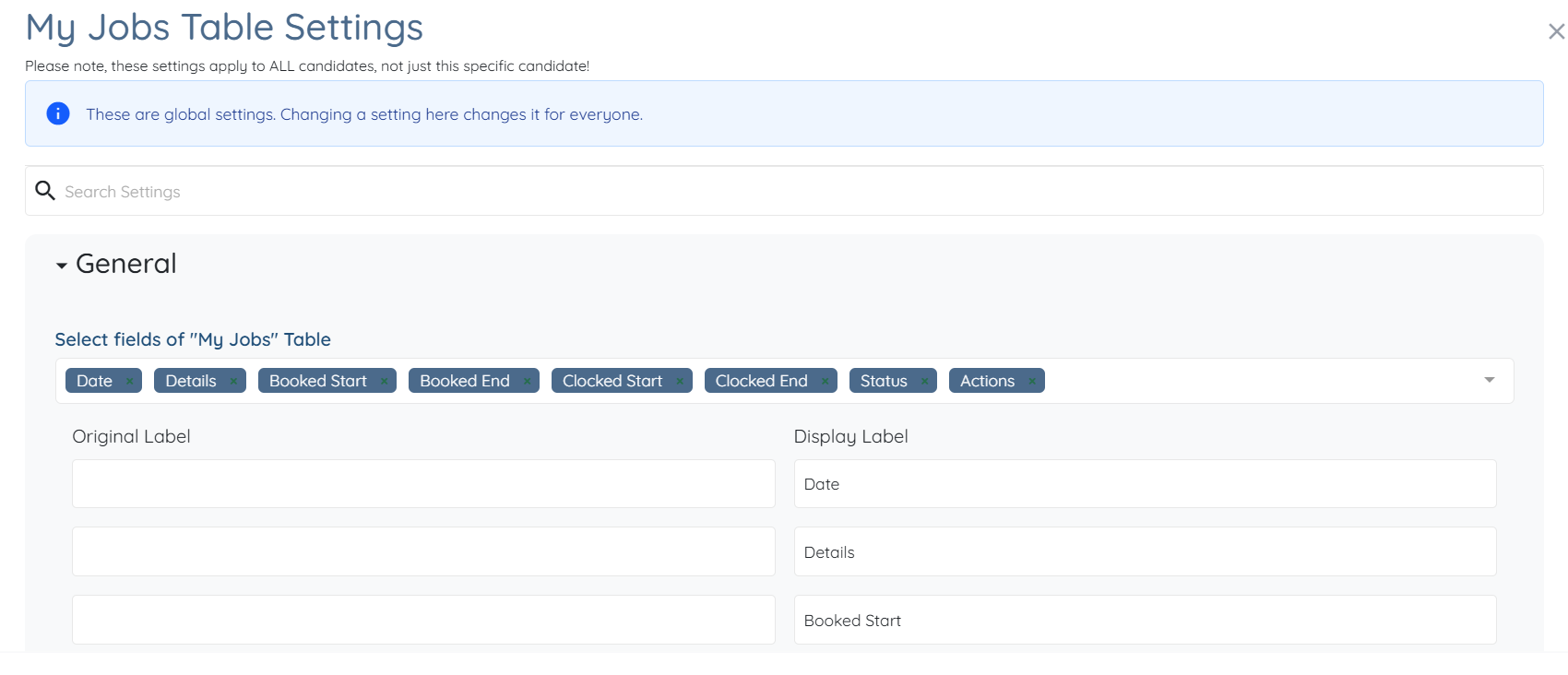1568x675 pixels.
Task: Click the original label field beside Date
Action: click(x=423, y=484)
